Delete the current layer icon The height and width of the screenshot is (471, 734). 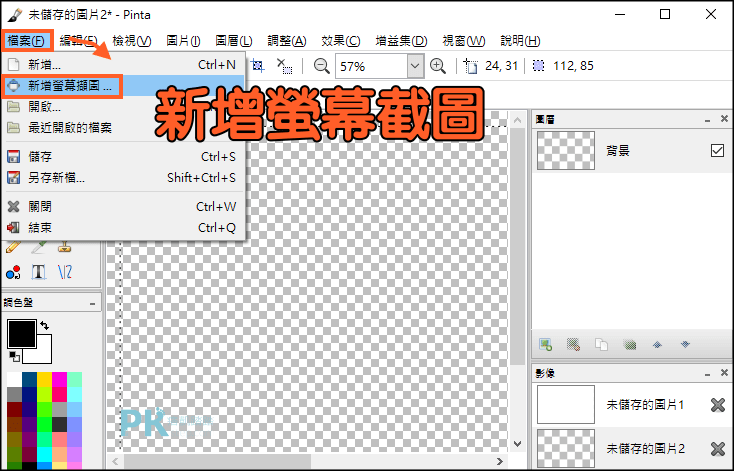[573, 345]
